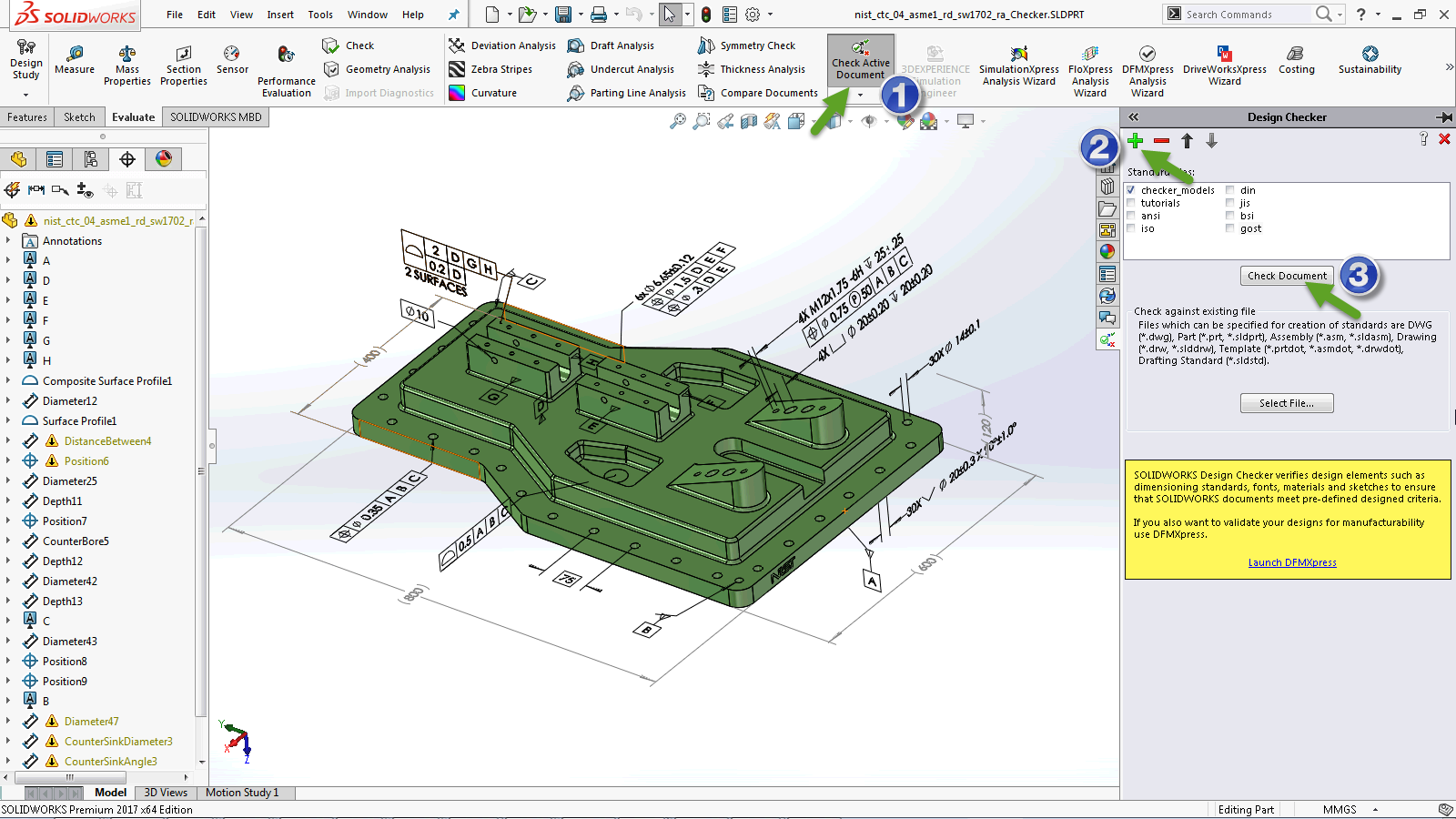1456x819 pixels.
Task: Click Check Active Document
Action: point(861,60)
